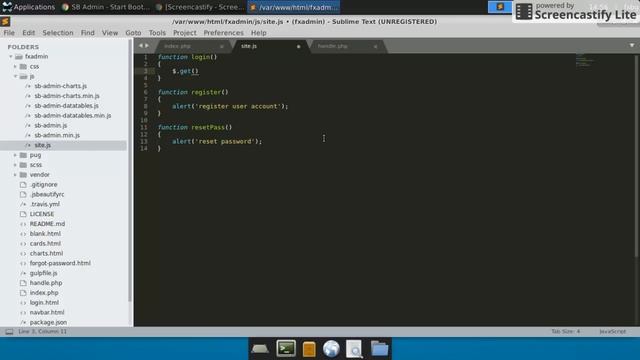Open the Selection menu

click(x=58, y=33)
